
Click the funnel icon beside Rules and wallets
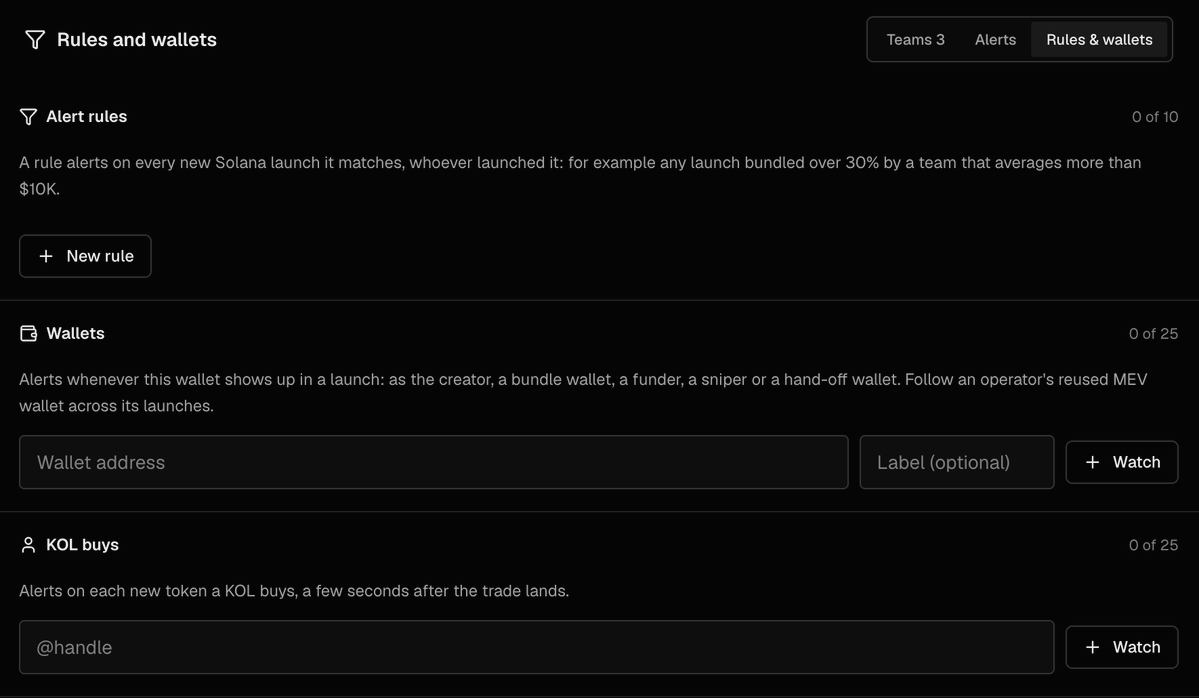tap(35, 40)
